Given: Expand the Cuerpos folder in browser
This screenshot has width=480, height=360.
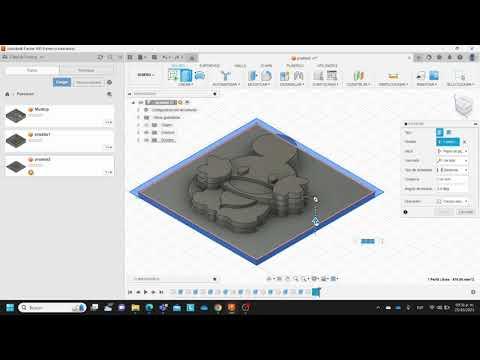Looking at the screenshot, I should coord(139,132).
